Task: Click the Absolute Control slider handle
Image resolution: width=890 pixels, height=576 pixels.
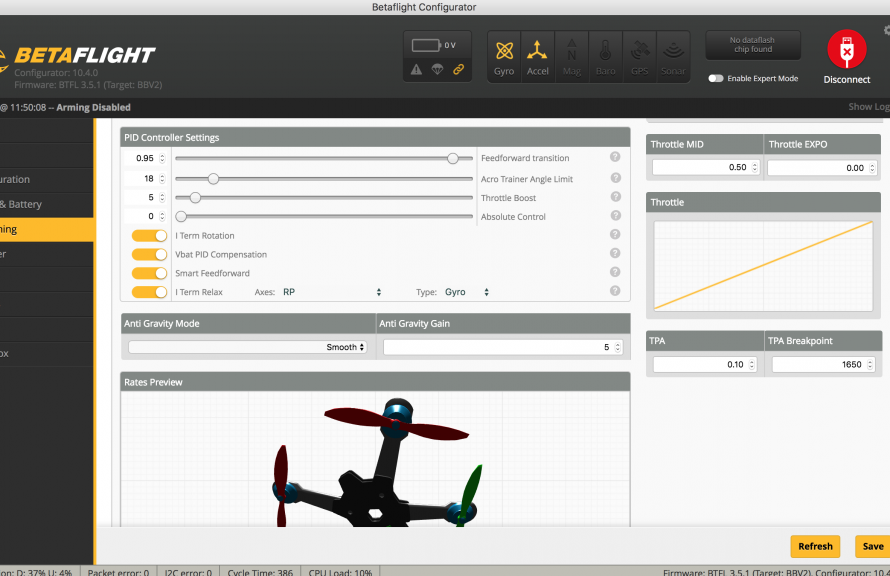Action: click(x=181, y=216)
